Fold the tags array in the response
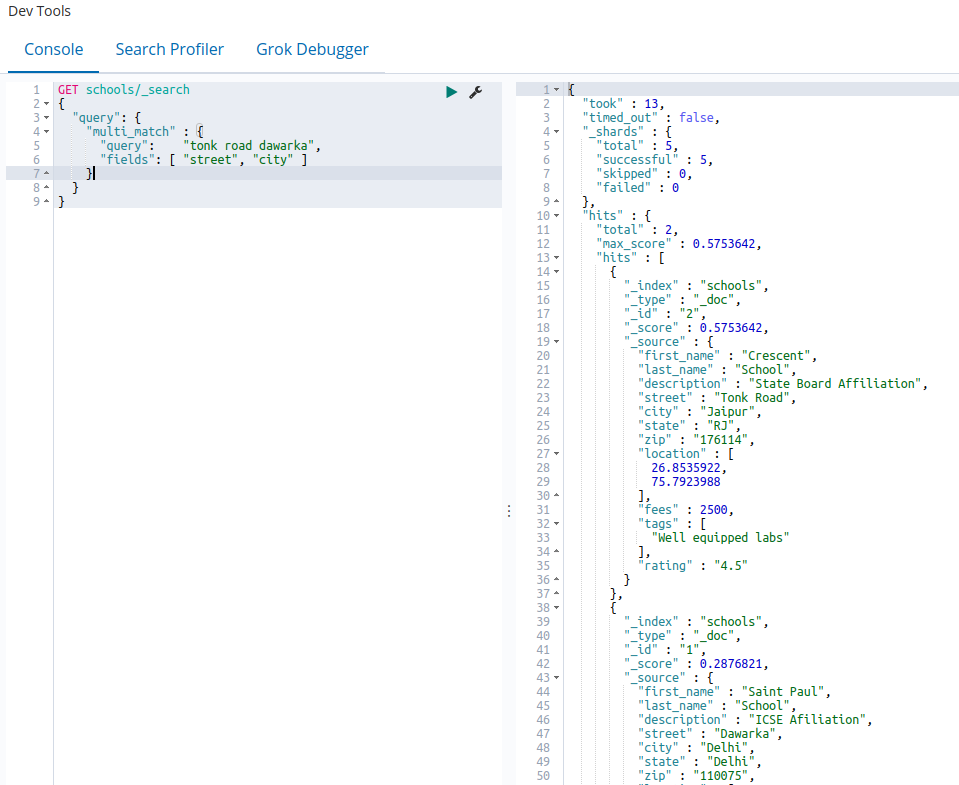 (x=557, y=524)
